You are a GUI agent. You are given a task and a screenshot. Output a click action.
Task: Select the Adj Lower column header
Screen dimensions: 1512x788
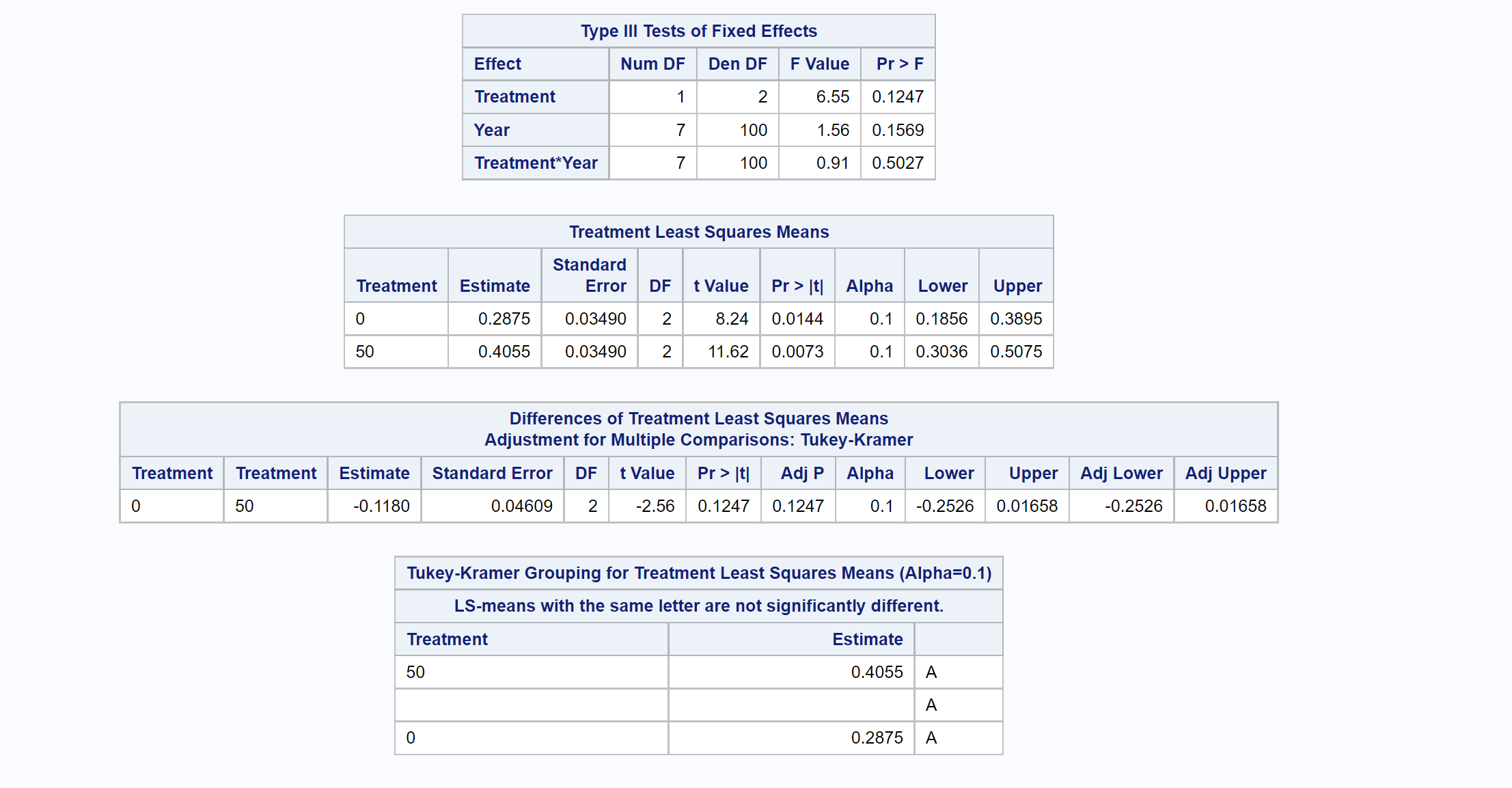tap(1121, 474)
